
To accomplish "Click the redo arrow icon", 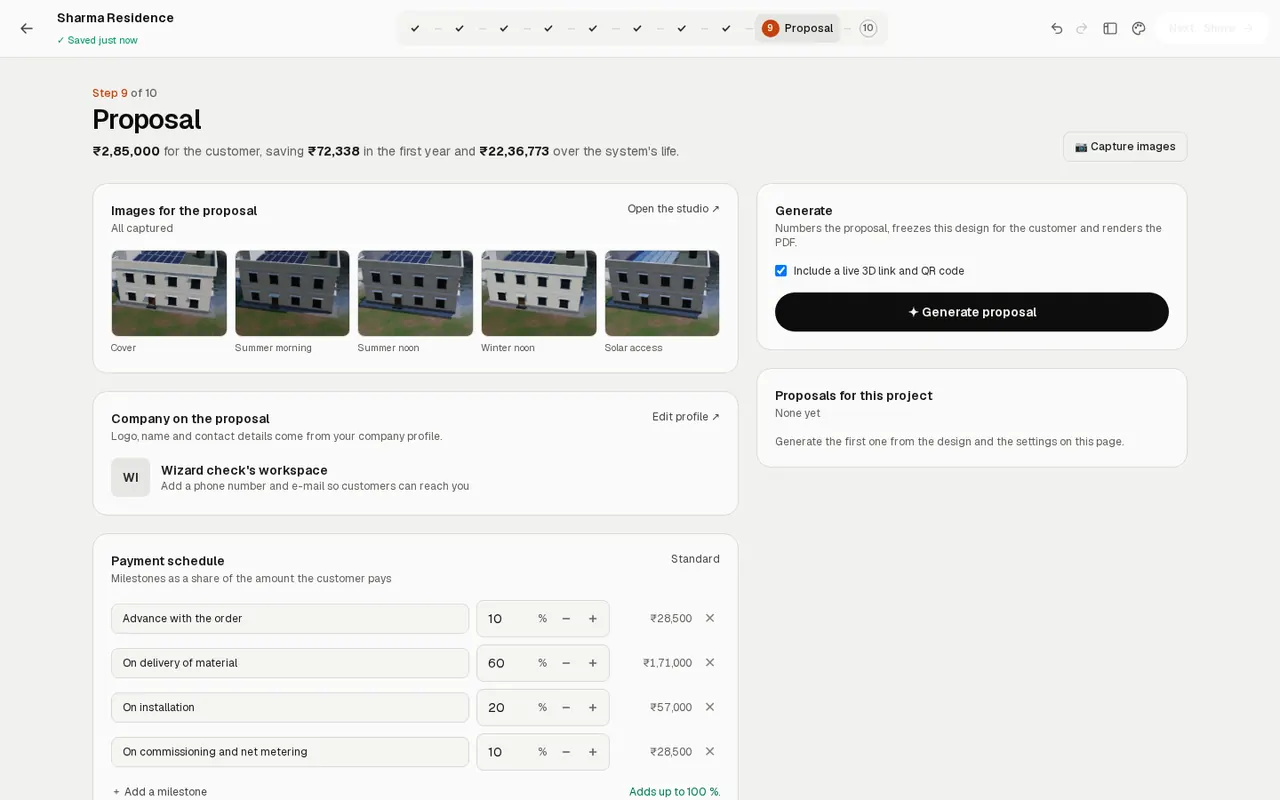I will coord(1082,28).
